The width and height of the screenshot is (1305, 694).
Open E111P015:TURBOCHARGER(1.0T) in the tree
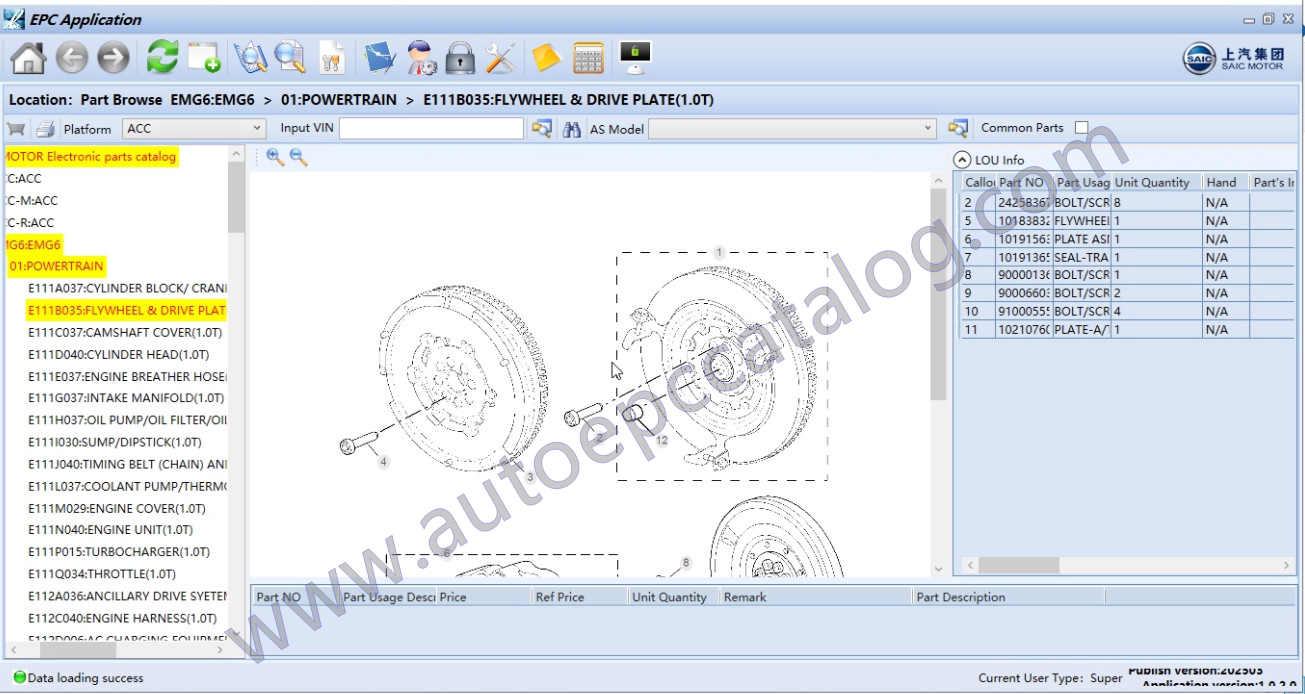pos(118,552)
